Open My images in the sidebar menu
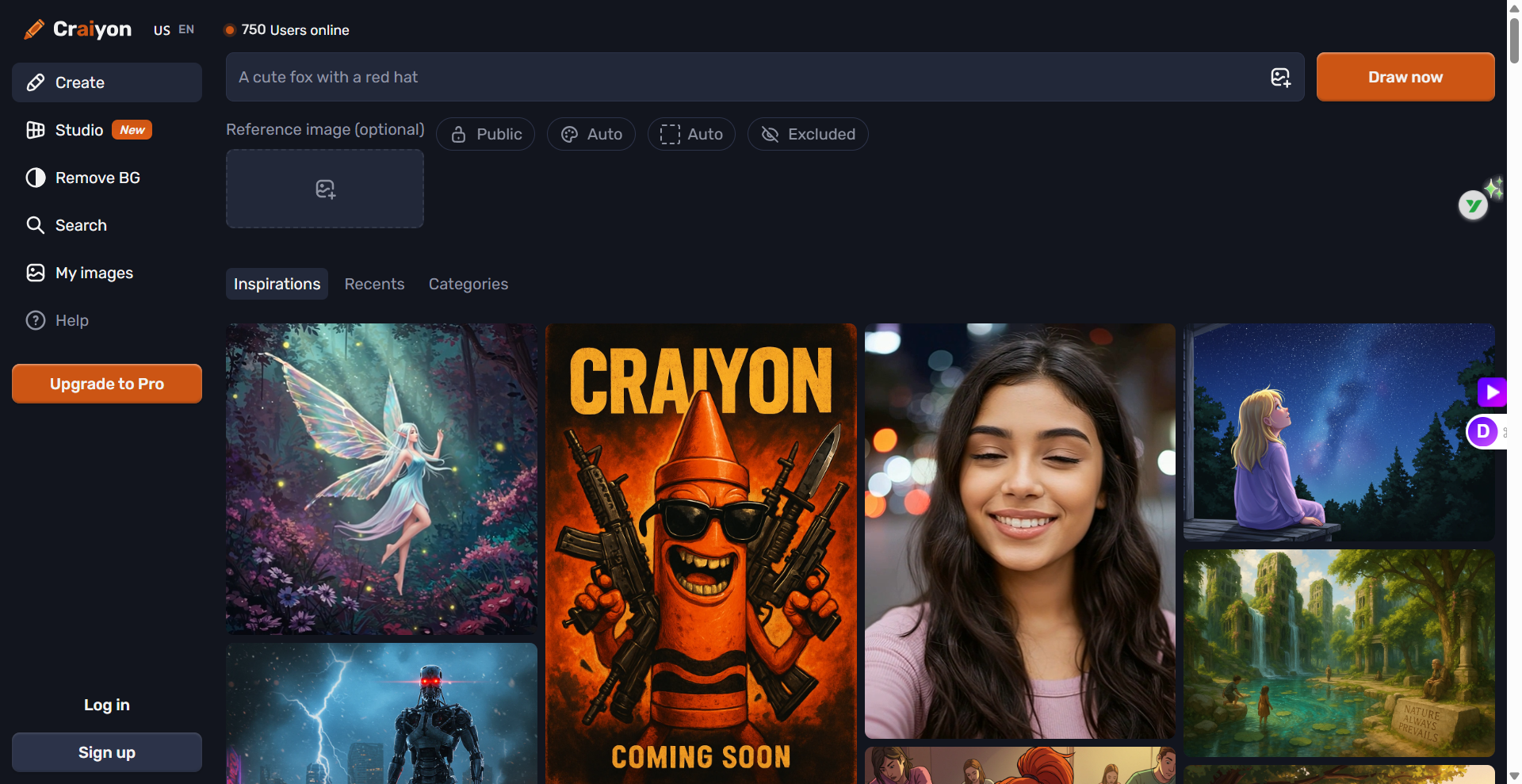Viewport: 1522px width, 784px height. pos(107,273)
